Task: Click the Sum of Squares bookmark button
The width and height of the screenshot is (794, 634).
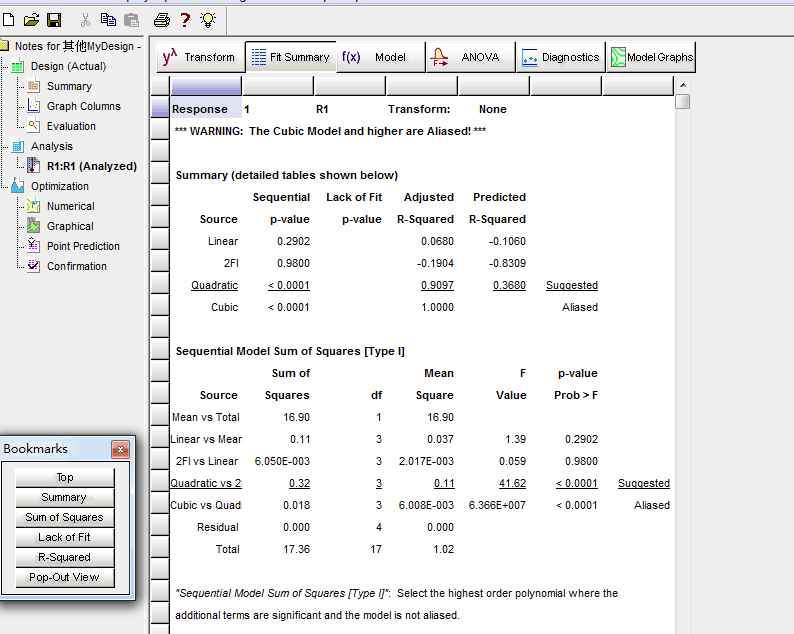Action: 65,517
